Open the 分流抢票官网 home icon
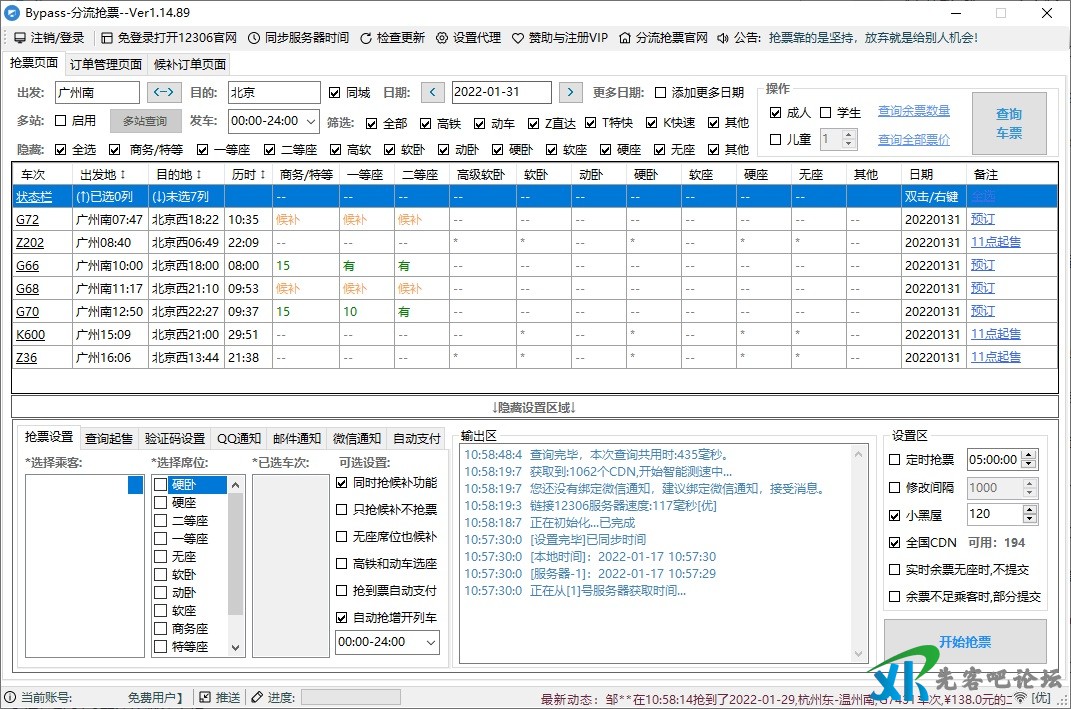This screenshot has width=1071, height=709. pos(625,38)
